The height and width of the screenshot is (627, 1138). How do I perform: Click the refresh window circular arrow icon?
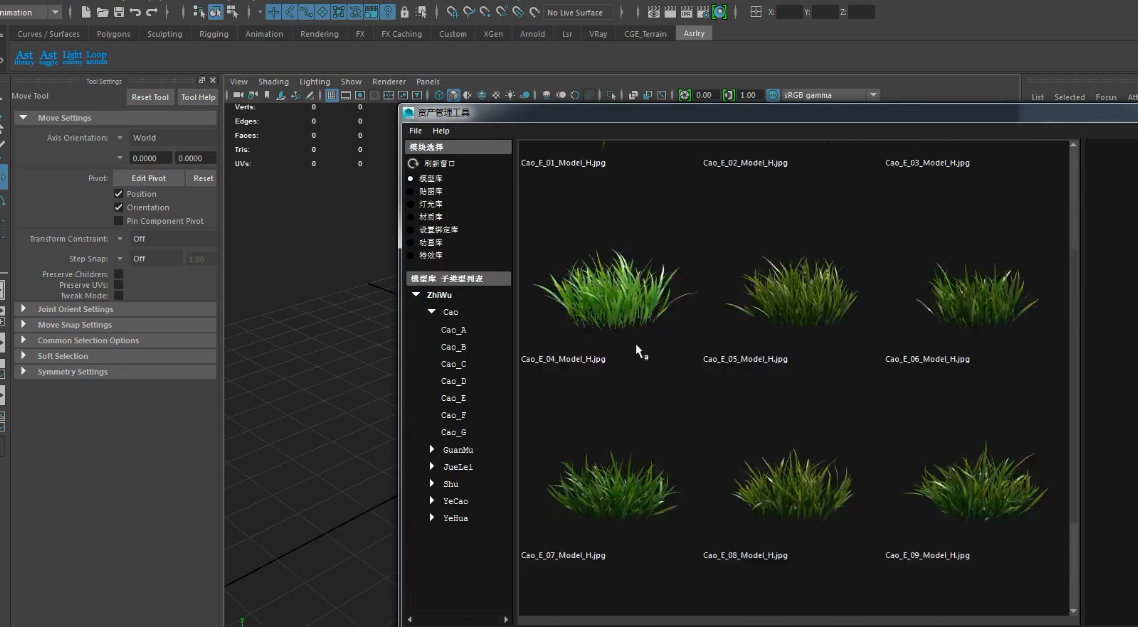click(413, 163)
